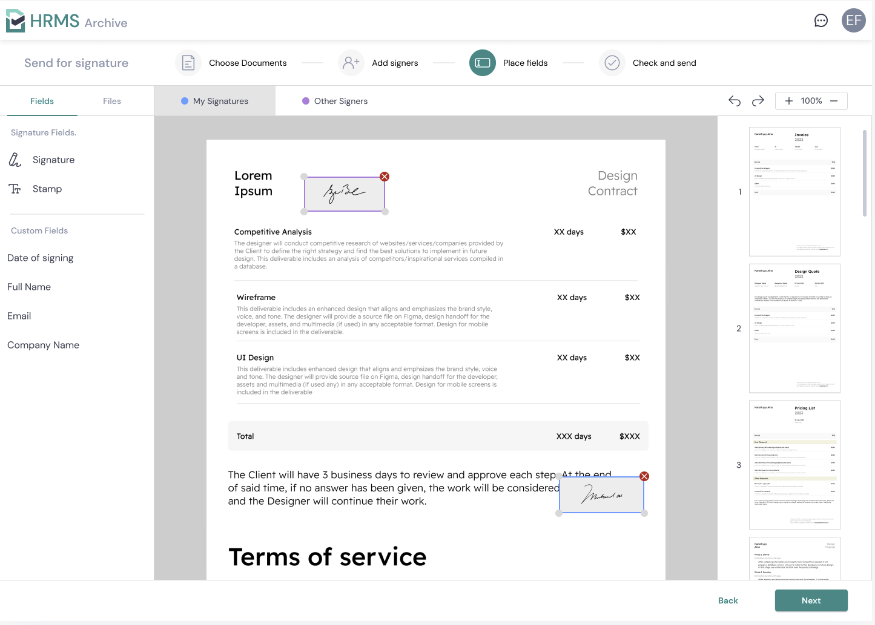
Task: Delete the lower signature field
Action: pos(644,476)
